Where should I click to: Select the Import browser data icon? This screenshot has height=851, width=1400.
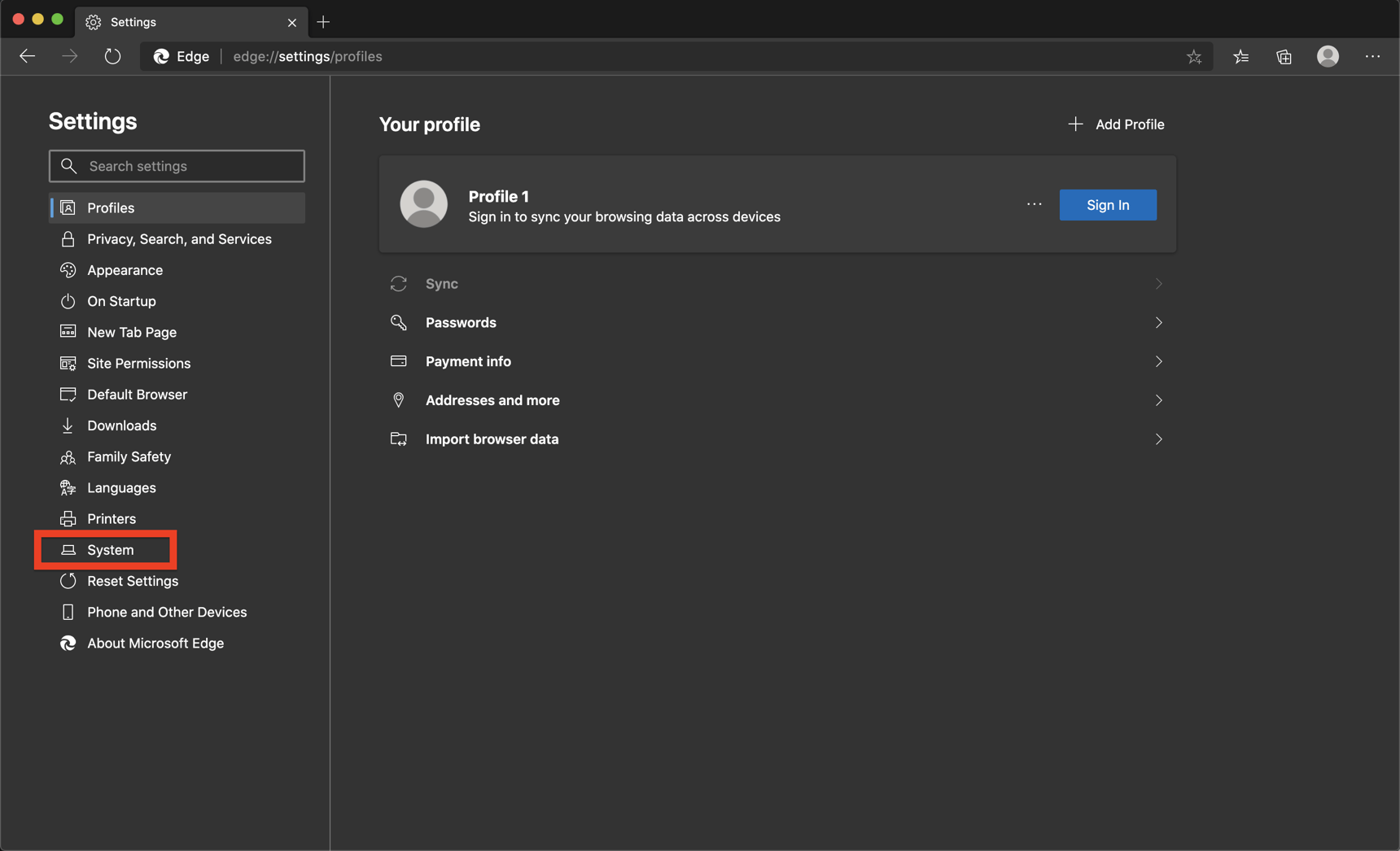(x=398, y=439)
